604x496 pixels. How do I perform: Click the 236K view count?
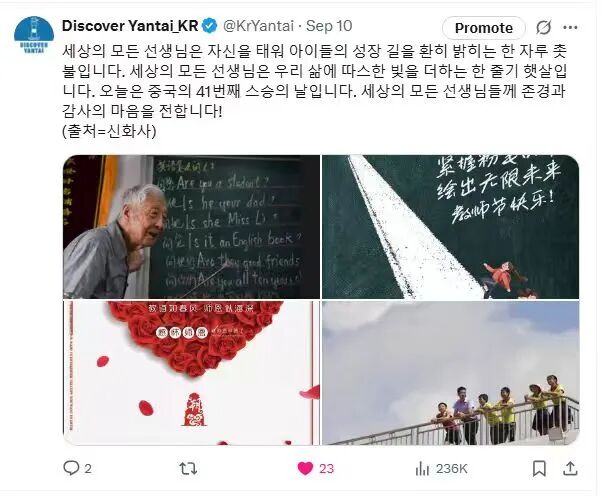pyautogui.click(x=451, y=469)
